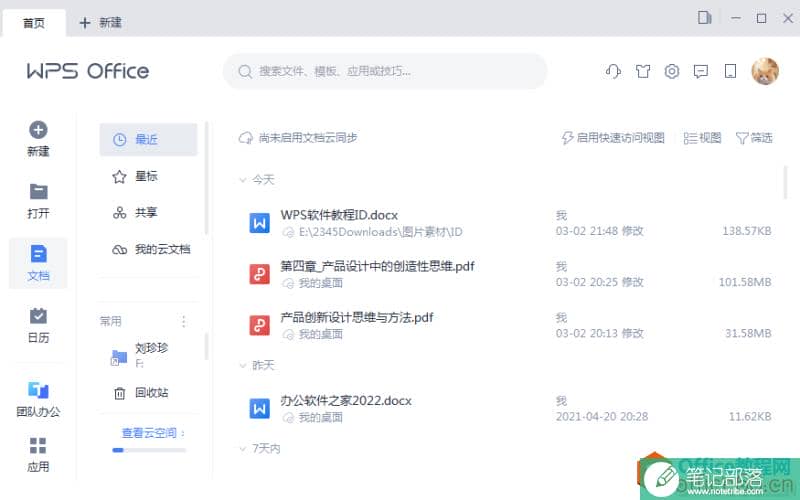Click the 2021-04-20 20:28 timestamp

tap(602, 416)
